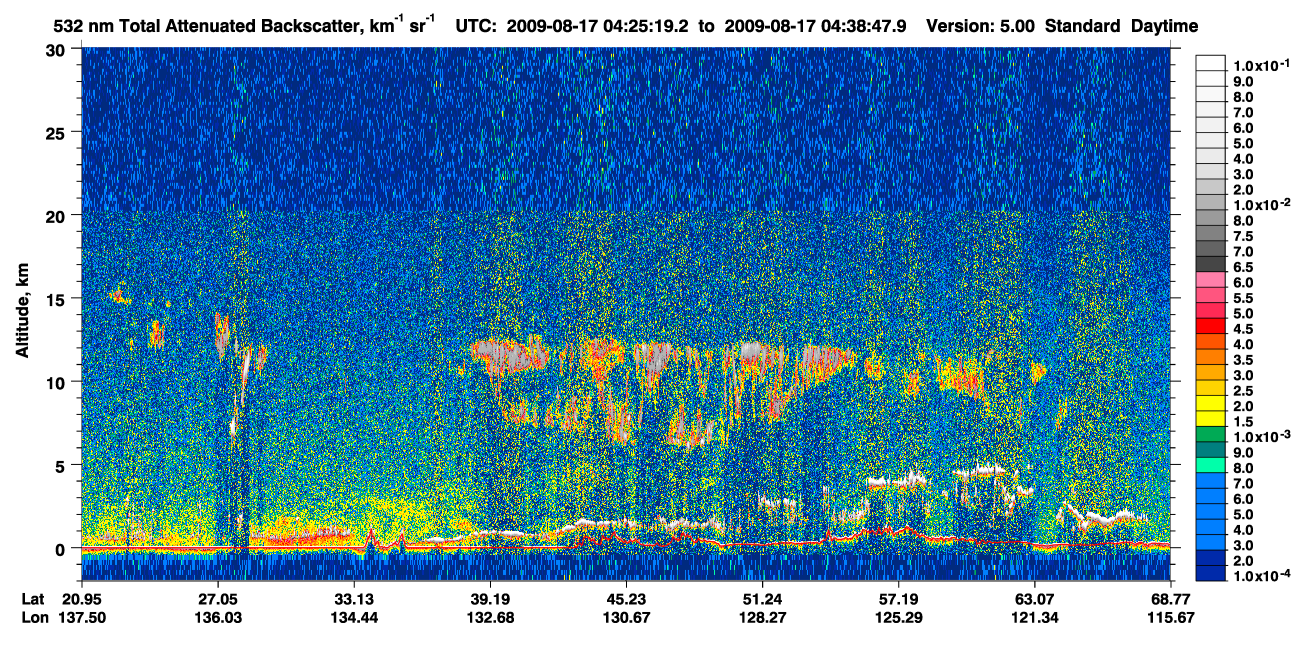Screen dimensions: 1300x667
Task: Click latitude value 51.24
Action: pos(762,599)
